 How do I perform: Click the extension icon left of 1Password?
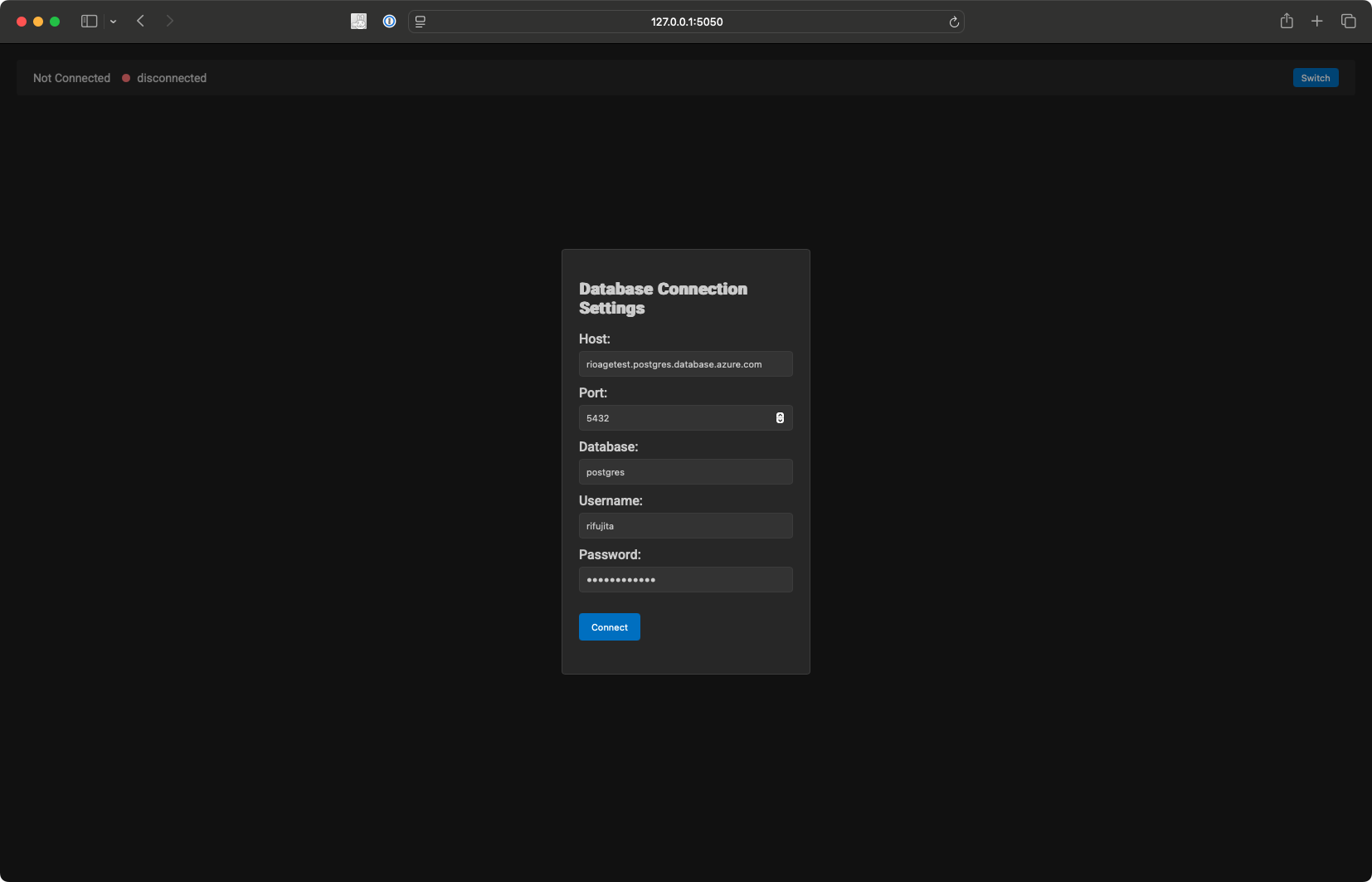click(358, 22)
